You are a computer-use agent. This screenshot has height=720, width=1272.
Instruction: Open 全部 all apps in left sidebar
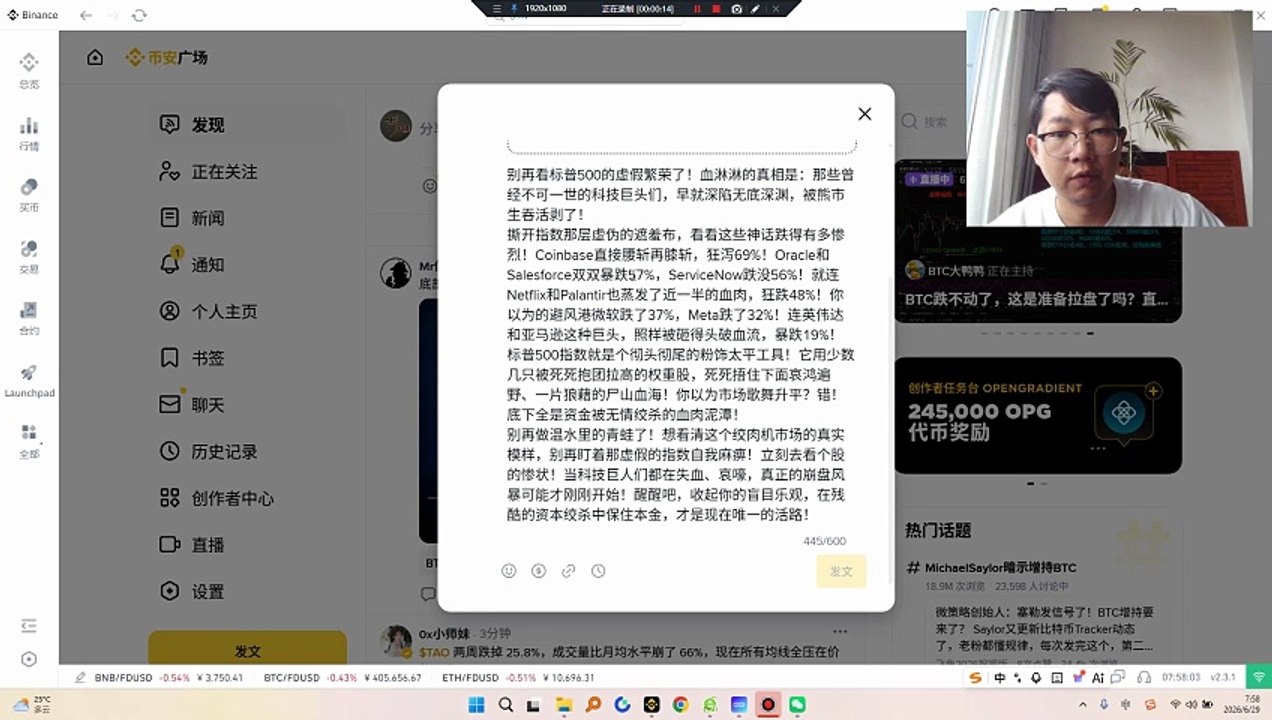click(29, 441)
